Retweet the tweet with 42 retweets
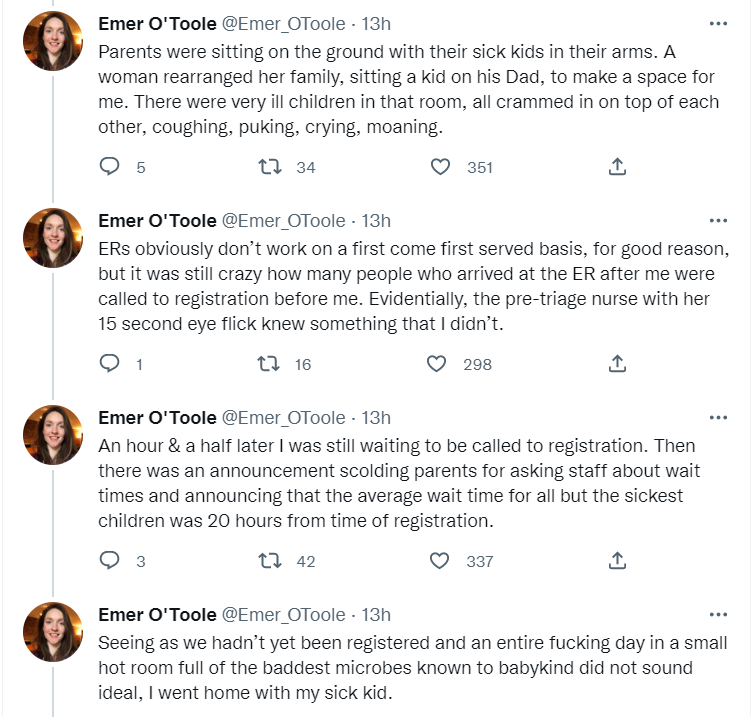Image resolution: width=752 pixels, height=717 pixels. click(x=267, y=561)
